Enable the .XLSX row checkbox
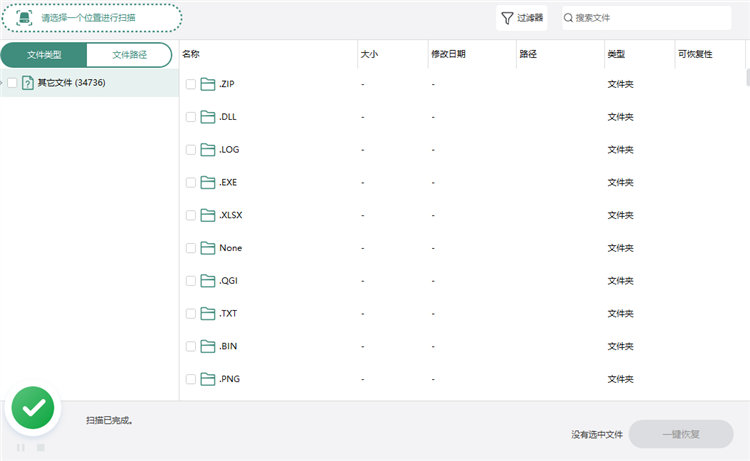This screenshot has height=461, width=750. pos(190,215)
